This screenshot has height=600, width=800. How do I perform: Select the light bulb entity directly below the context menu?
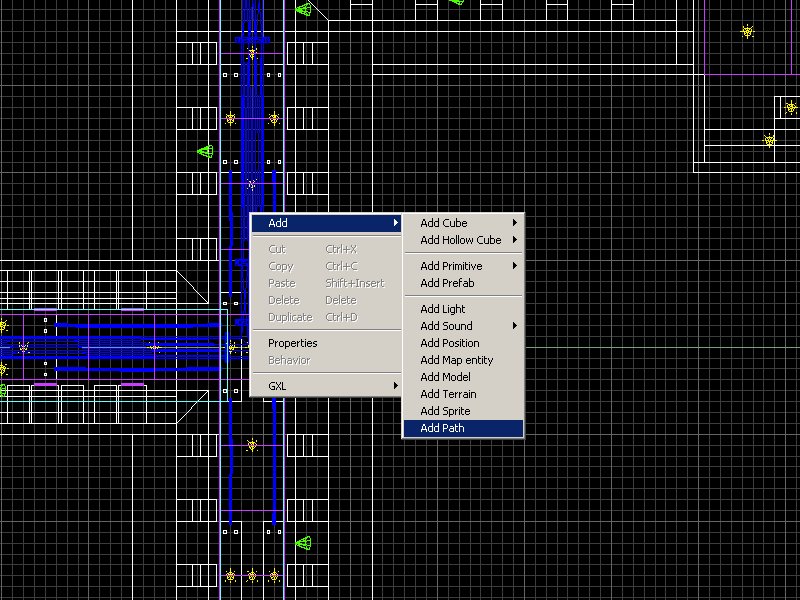(253, 444)
